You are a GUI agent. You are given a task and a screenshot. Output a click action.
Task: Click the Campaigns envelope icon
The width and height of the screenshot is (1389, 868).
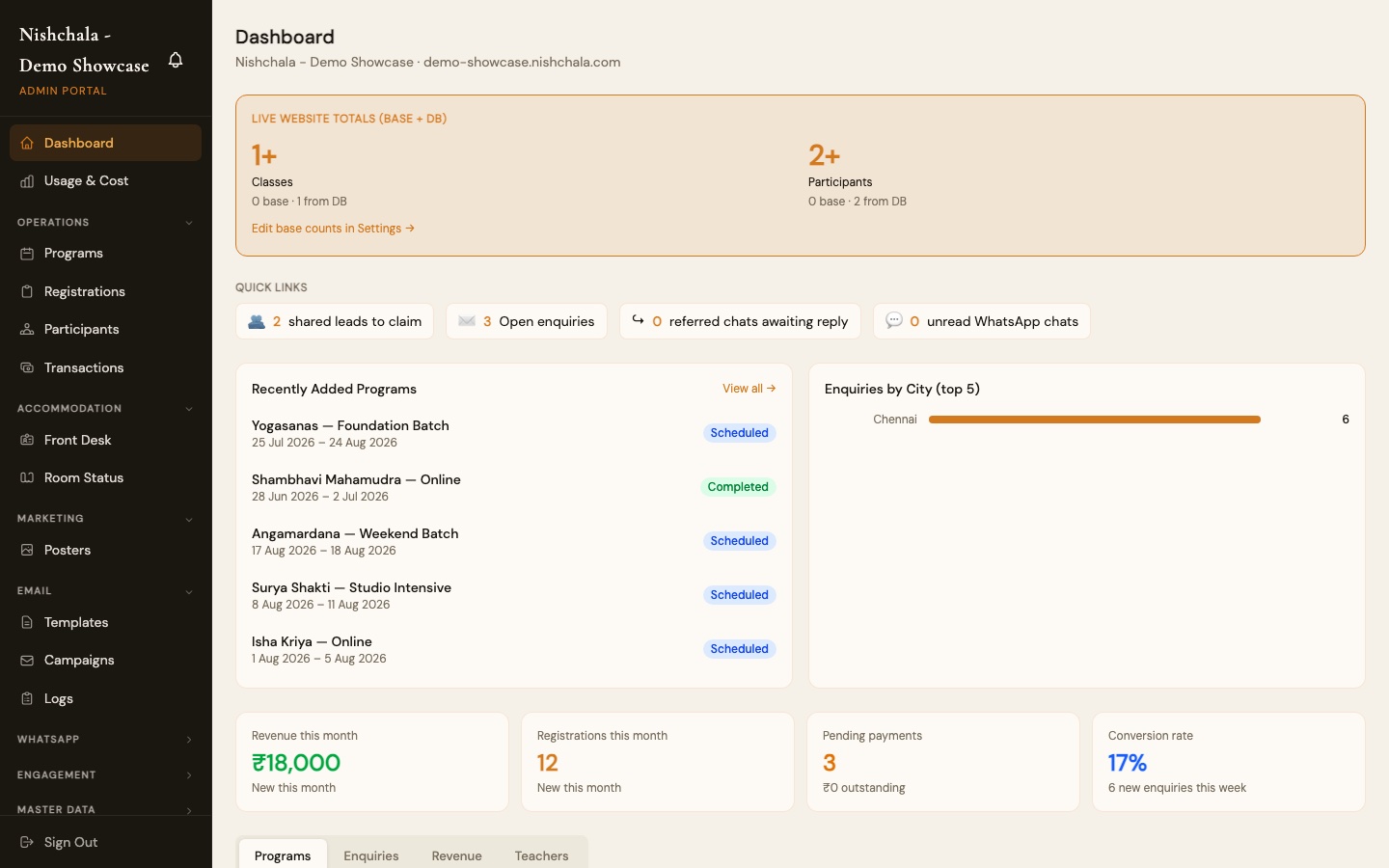tap(27, 661)
